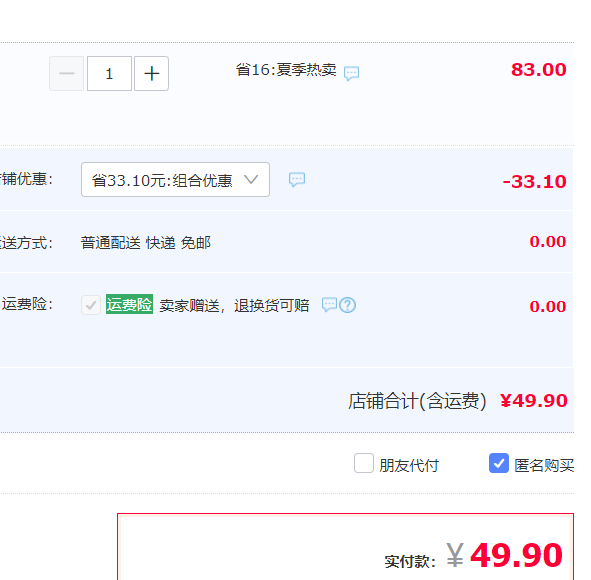The height and width of the screenshot is (580, 591).
Task: Click the quantity input field showing 1
Action: pyautogui.click(x=109, y=73)
